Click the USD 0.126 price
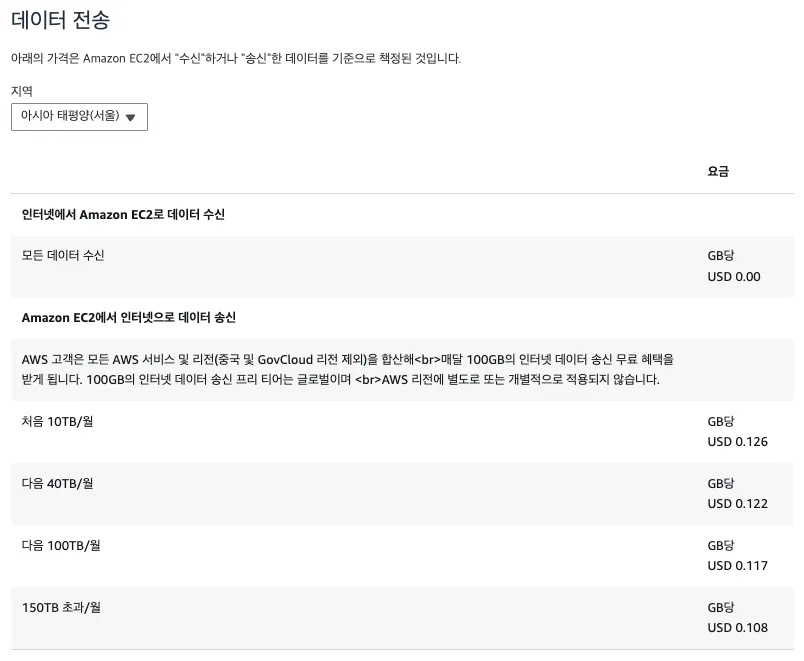The height and width of the screenshot is (661, 804). 737,442
